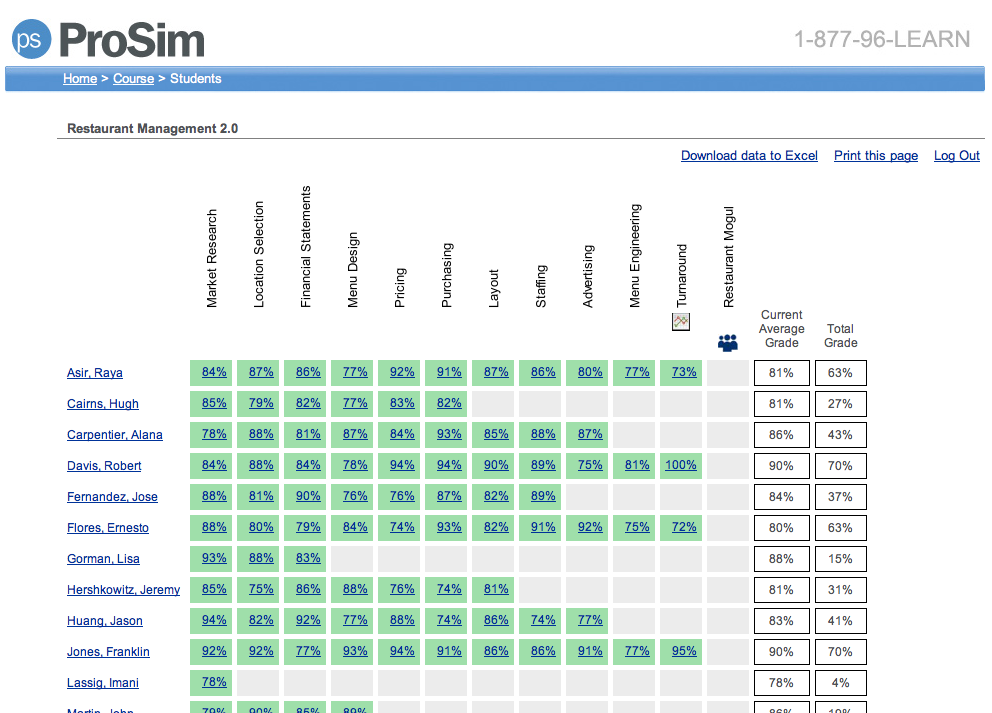Print this page link
This screenshot has height=713, width=992.
pyautogui.click(x=876, y=156)
